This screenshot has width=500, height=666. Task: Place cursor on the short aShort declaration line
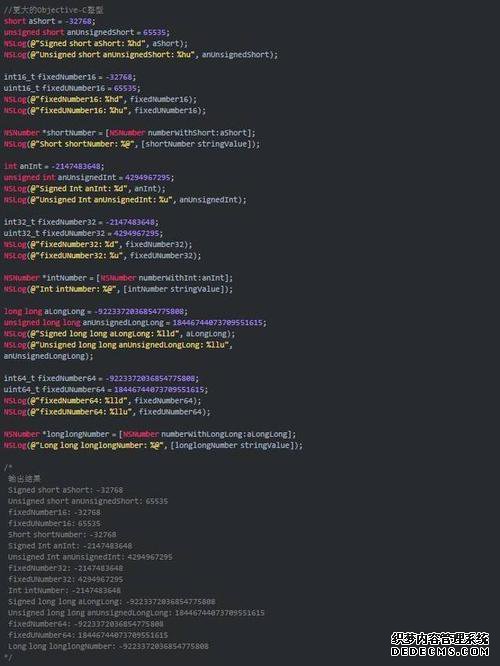50,21
